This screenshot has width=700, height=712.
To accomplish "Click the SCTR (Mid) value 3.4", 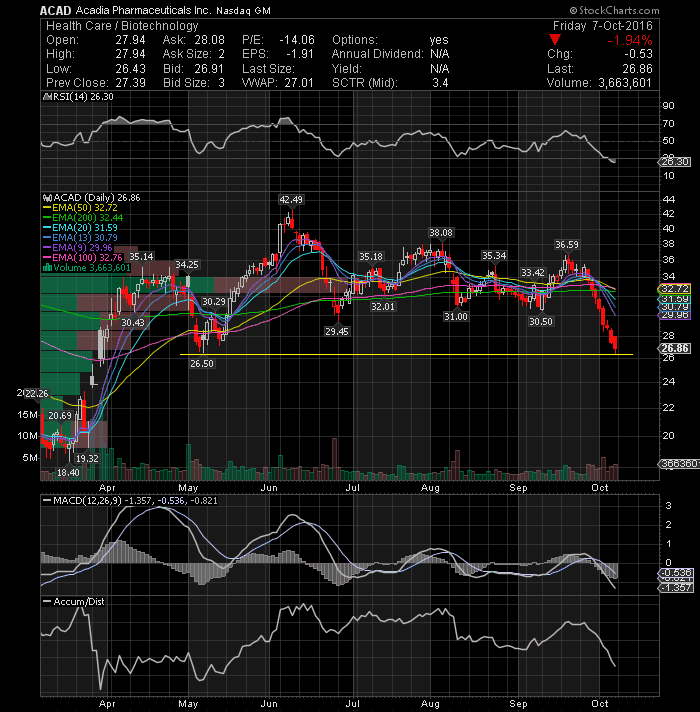I will point(440,83).
